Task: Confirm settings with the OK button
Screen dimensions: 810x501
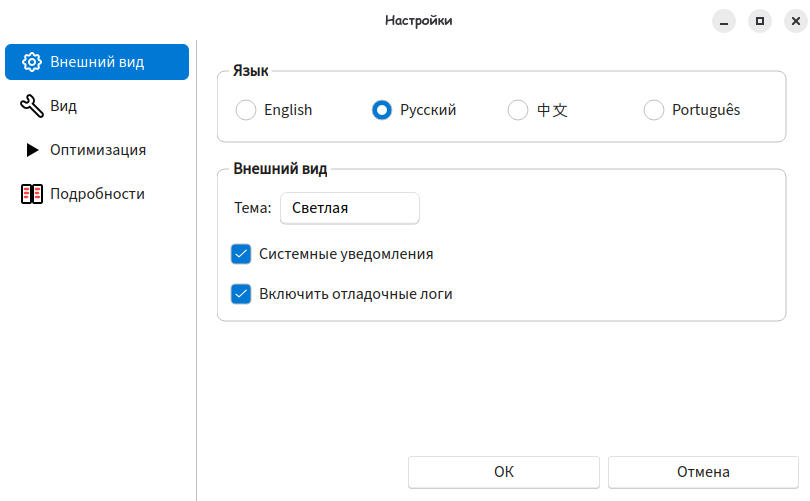Action: pyautogui.click(x=504, y=472)
